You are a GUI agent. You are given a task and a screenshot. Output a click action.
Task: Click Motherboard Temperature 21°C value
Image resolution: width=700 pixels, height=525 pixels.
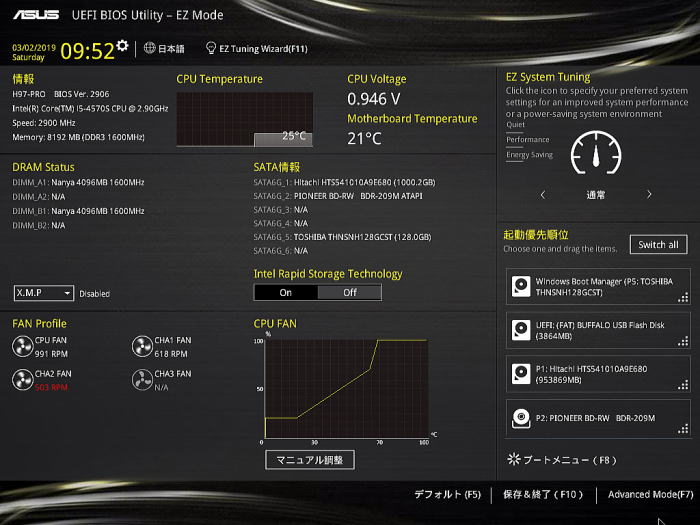coord(364,139)
